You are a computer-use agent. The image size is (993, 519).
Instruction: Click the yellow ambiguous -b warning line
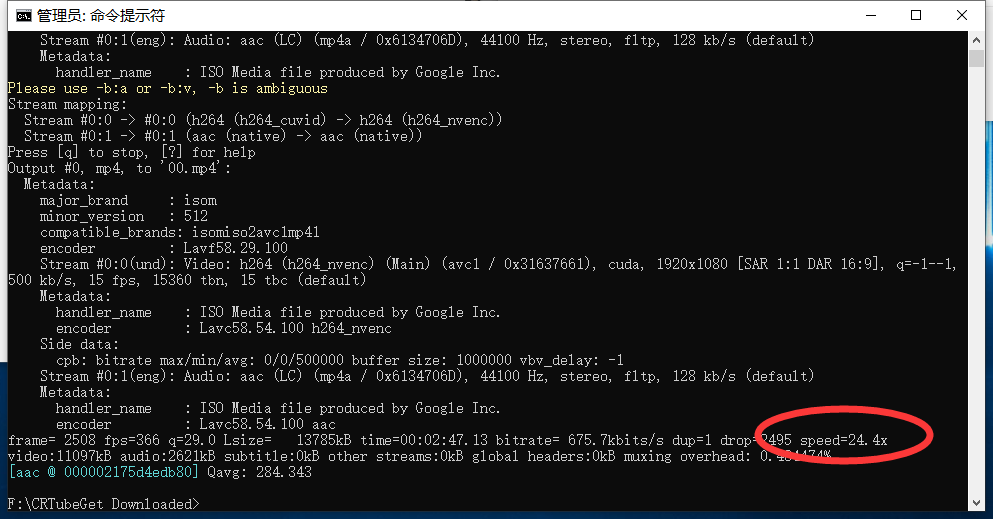pyautogui.click(x=167, y=88)
